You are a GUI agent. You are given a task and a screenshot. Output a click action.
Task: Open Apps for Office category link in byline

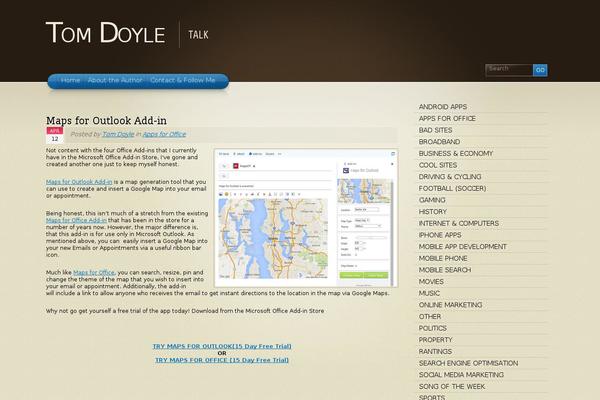click(x=164, y=134)
